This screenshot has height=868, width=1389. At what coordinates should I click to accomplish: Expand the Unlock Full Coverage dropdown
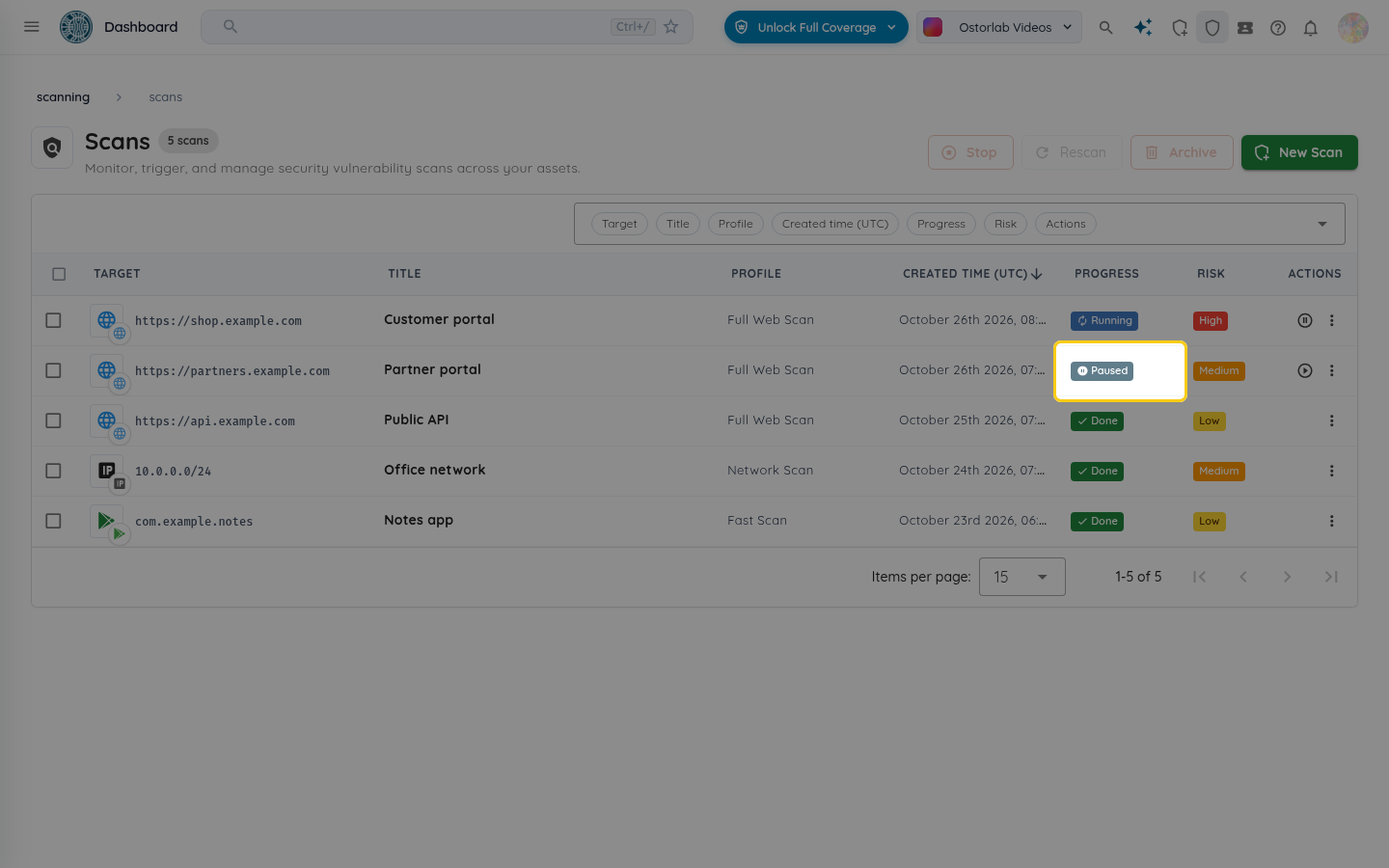(x=816, y=27)
